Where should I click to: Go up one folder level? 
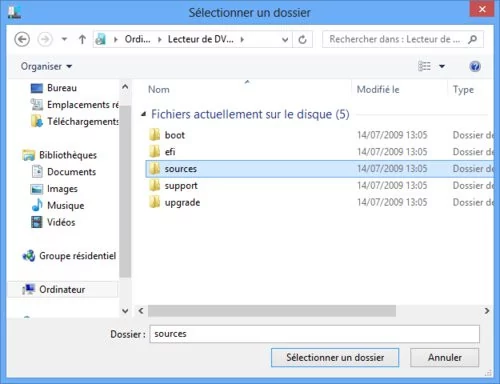click(82, 40)
